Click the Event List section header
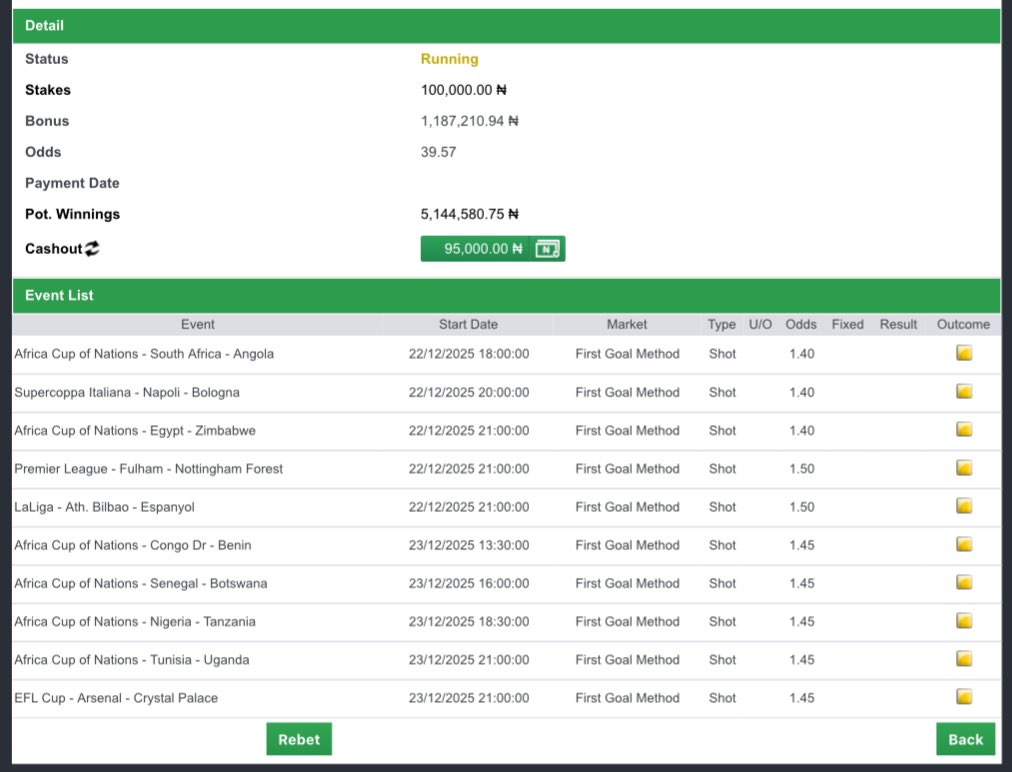Screen dimensions: 1012x772 pyautogui.click(x=507, y=296)
